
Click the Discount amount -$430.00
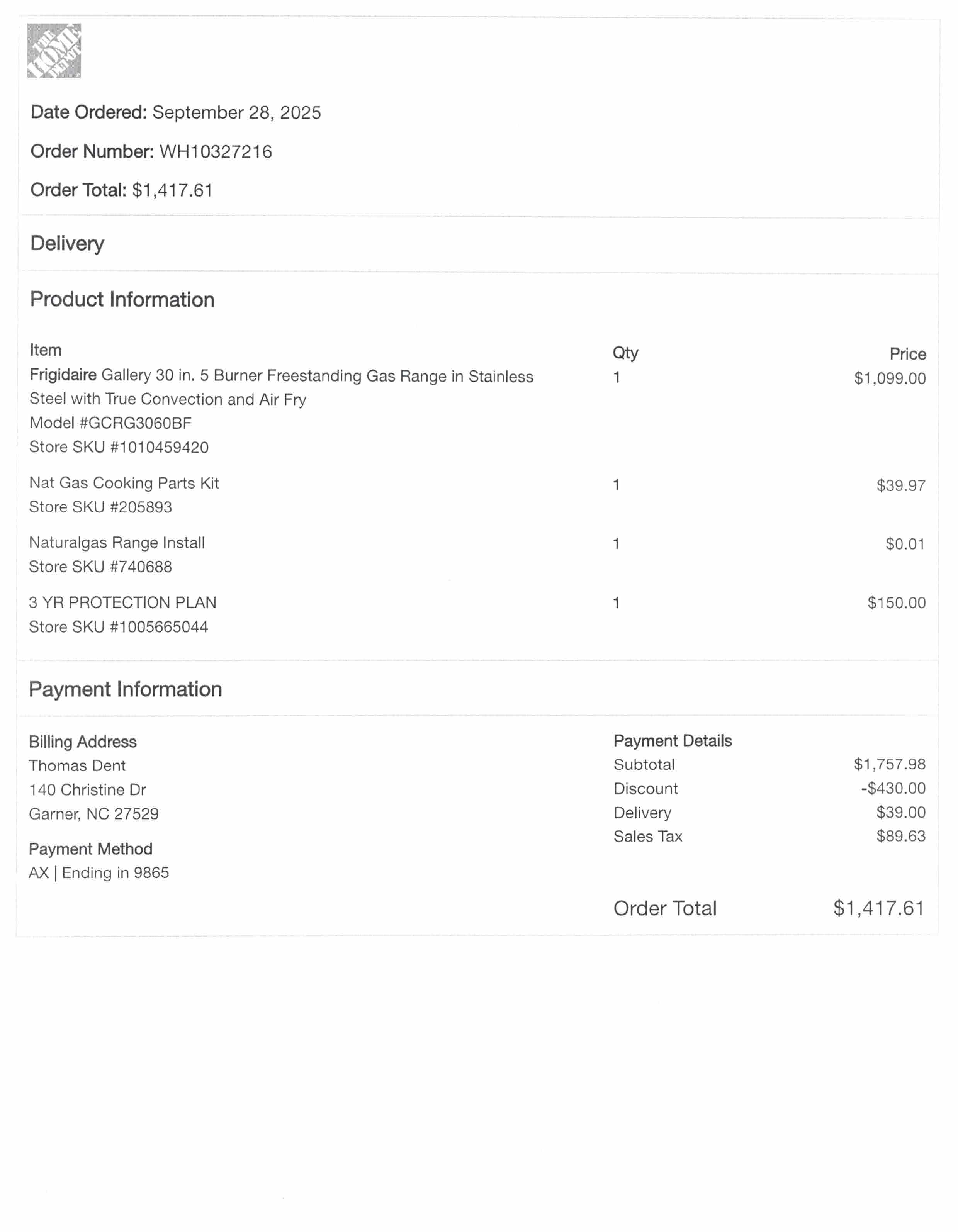[893, 789]
